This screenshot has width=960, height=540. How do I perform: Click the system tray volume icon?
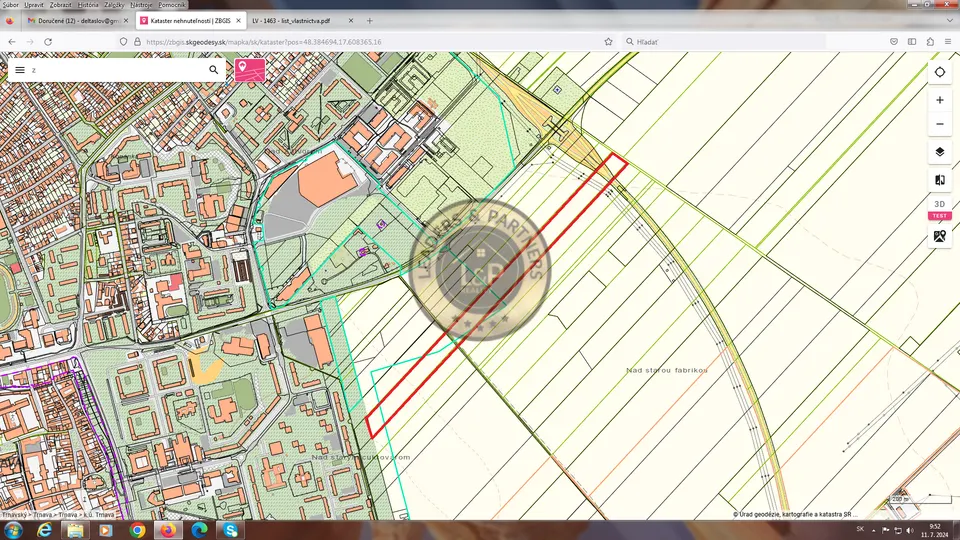click(x=910, y=530)
